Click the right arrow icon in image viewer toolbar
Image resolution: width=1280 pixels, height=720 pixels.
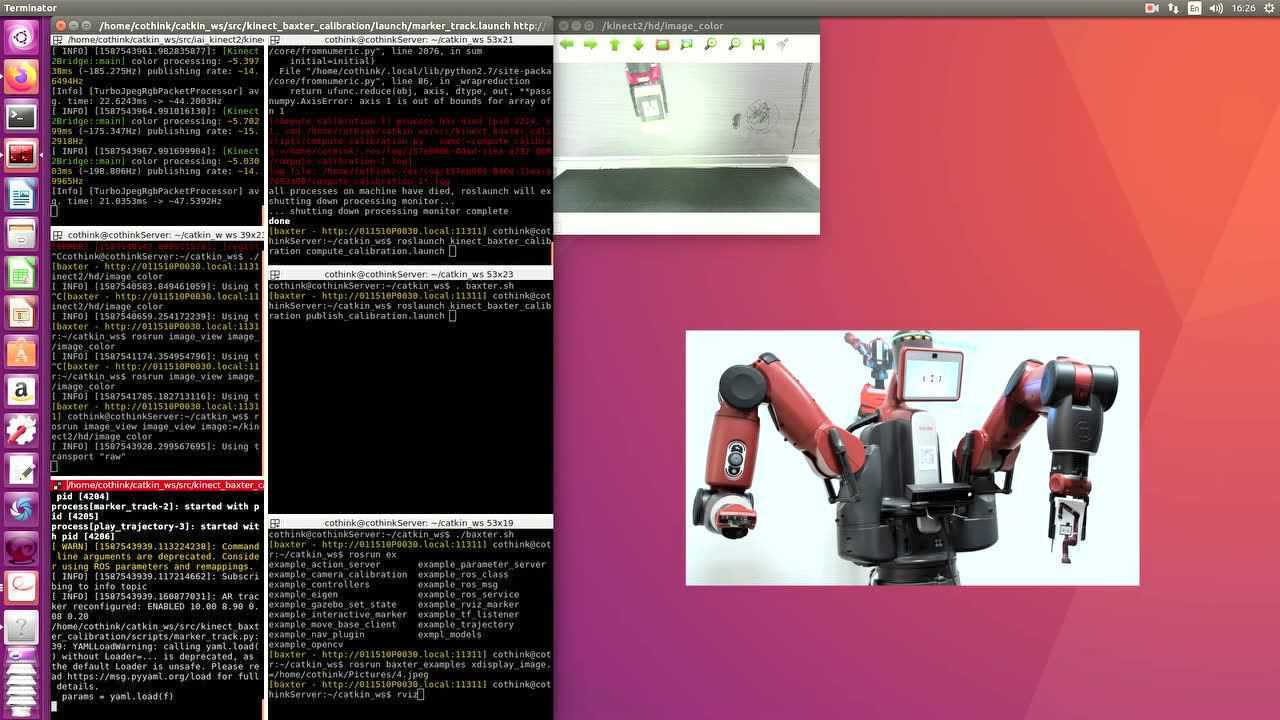tap(591, 45)
